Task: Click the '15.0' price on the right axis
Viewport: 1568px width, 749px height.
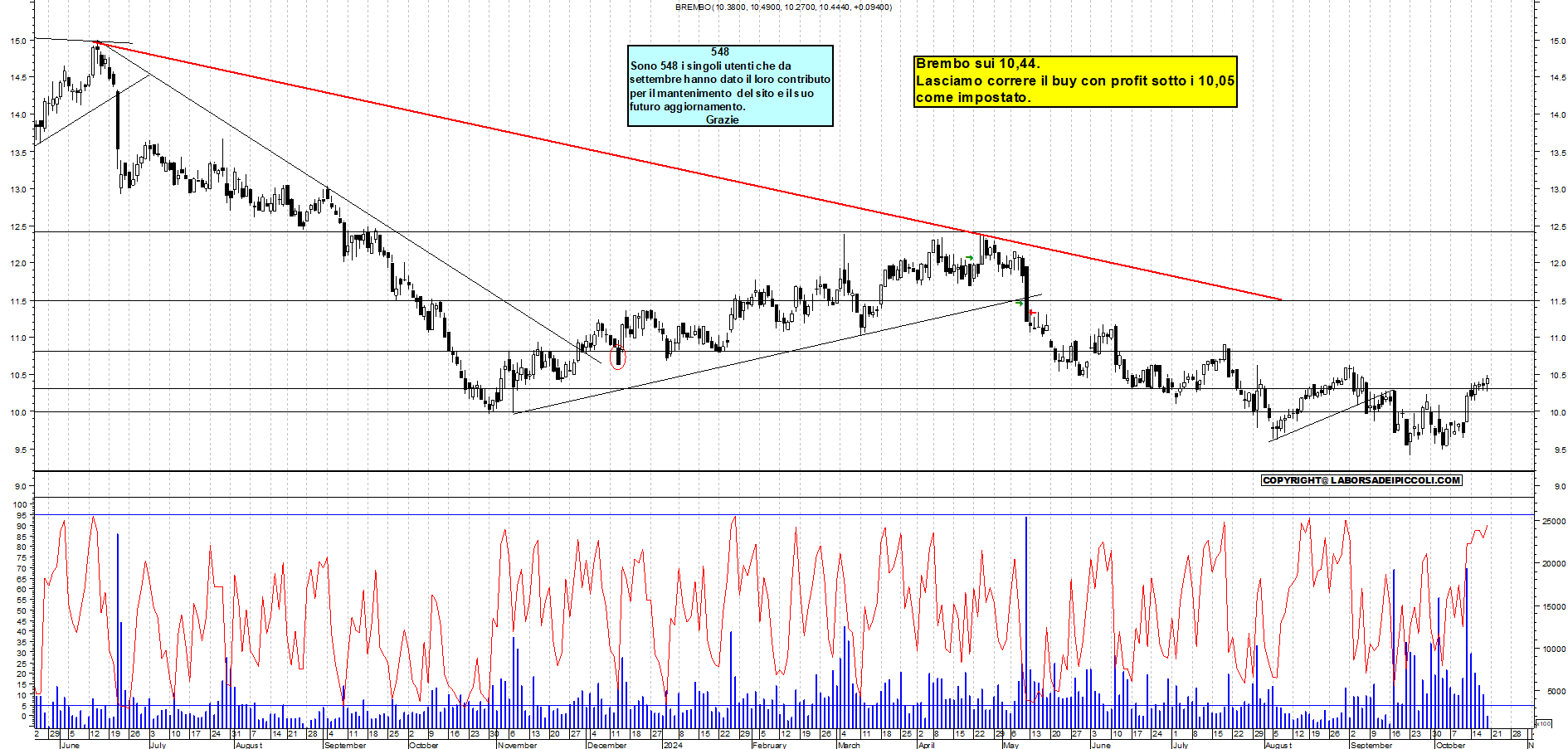Action: tap(1556, 41)
